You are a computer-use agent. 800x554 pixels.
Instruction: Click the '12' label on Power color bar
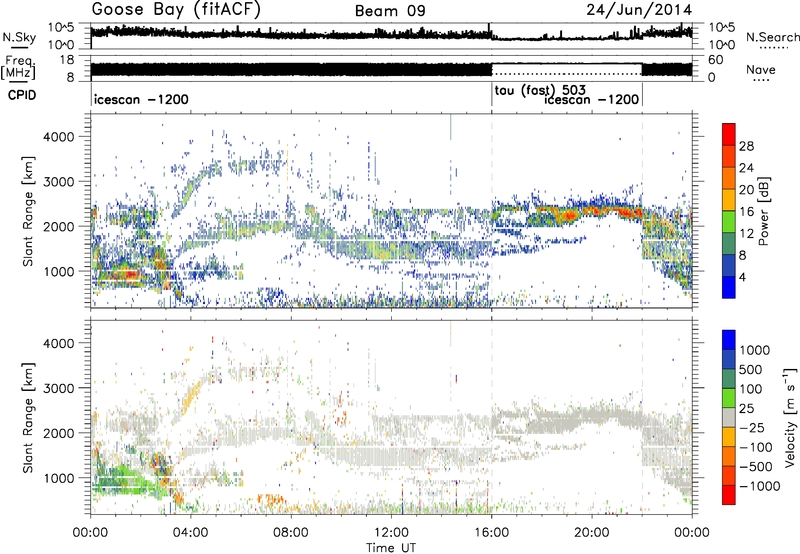coord(746,234)
